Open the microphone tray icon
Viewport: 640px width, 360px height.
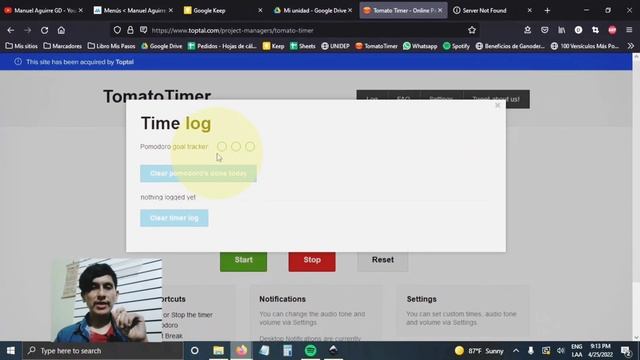(531, 351)
